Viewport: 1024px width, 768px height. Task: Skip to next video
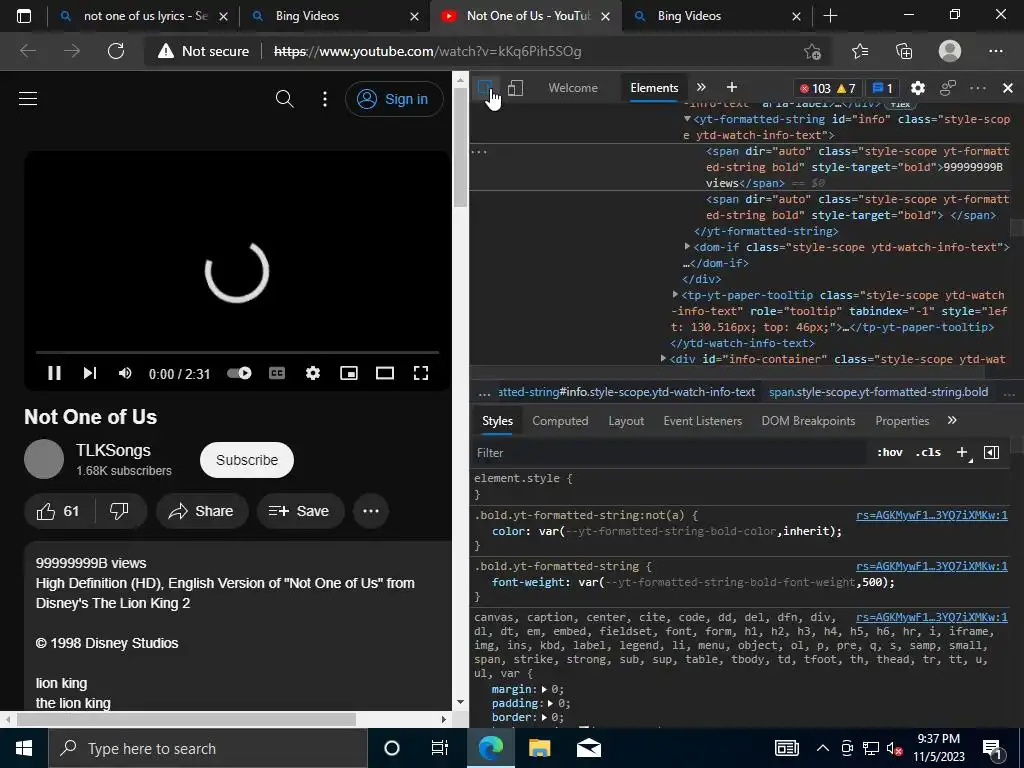[x=89, y=373]
